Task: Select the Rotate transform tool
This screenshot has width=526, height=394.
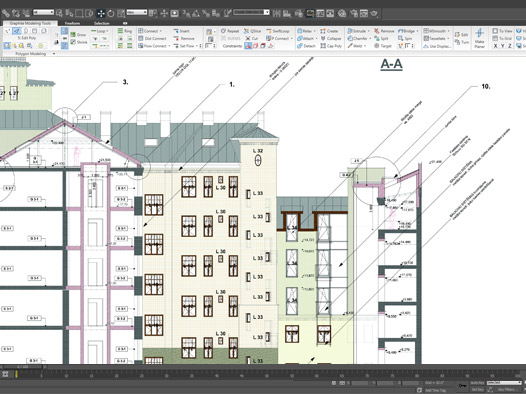Action: (111, 13)
